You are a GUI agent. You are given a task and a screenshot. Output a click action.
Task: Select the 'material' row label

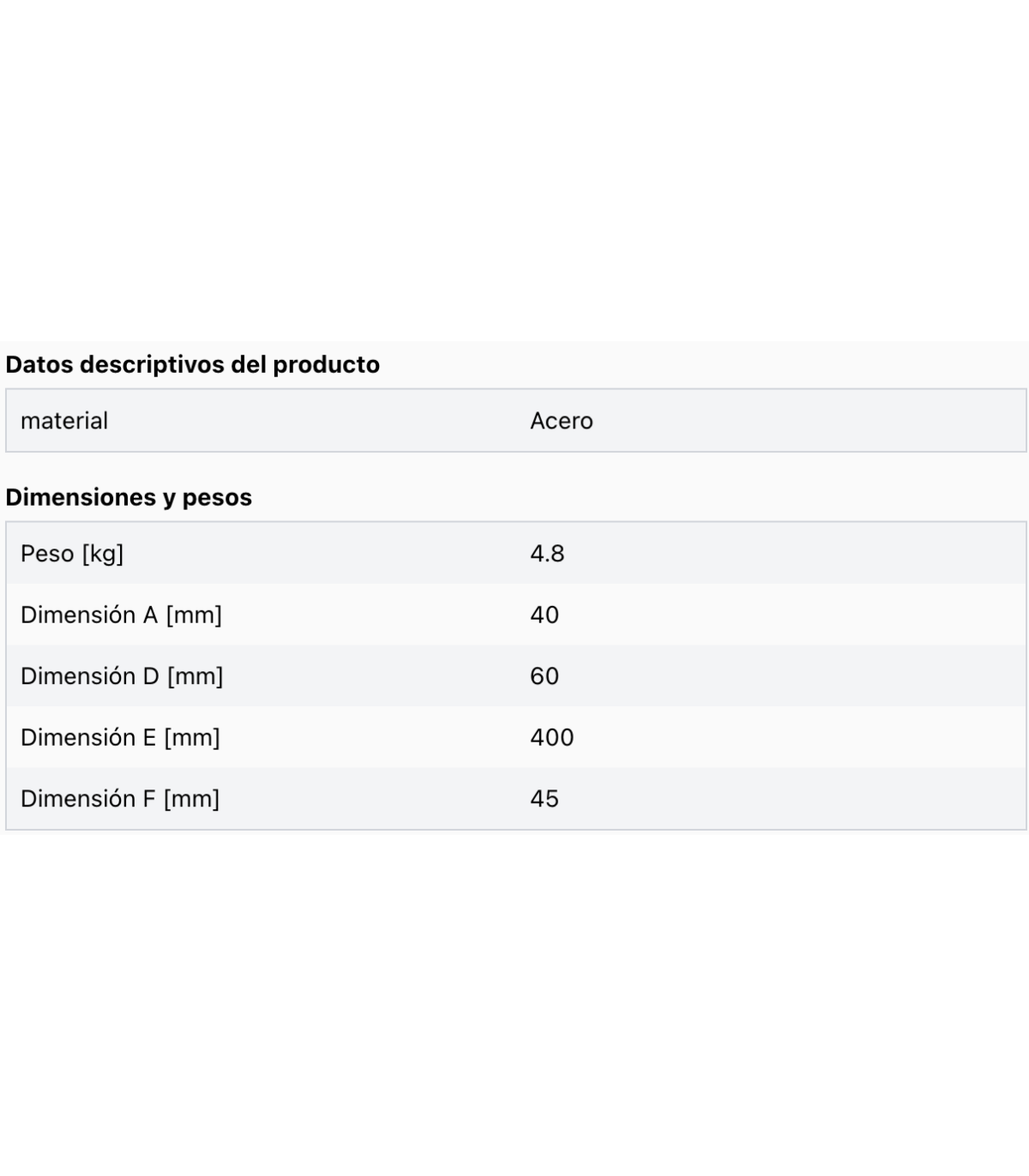[64, 421]
